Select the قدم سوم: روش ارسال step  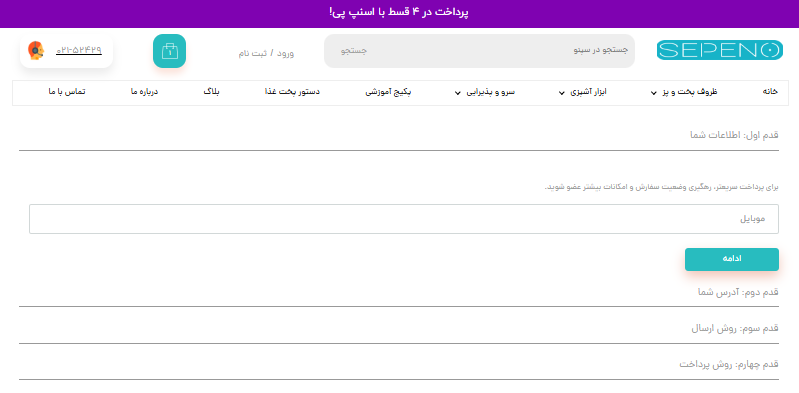coord(735,328)
